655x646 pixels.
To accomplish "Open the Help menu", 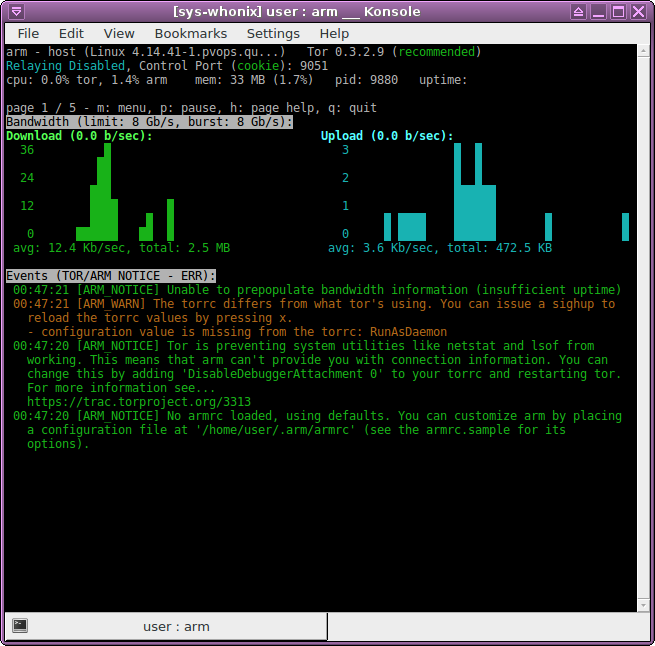I will click(334, 33).
